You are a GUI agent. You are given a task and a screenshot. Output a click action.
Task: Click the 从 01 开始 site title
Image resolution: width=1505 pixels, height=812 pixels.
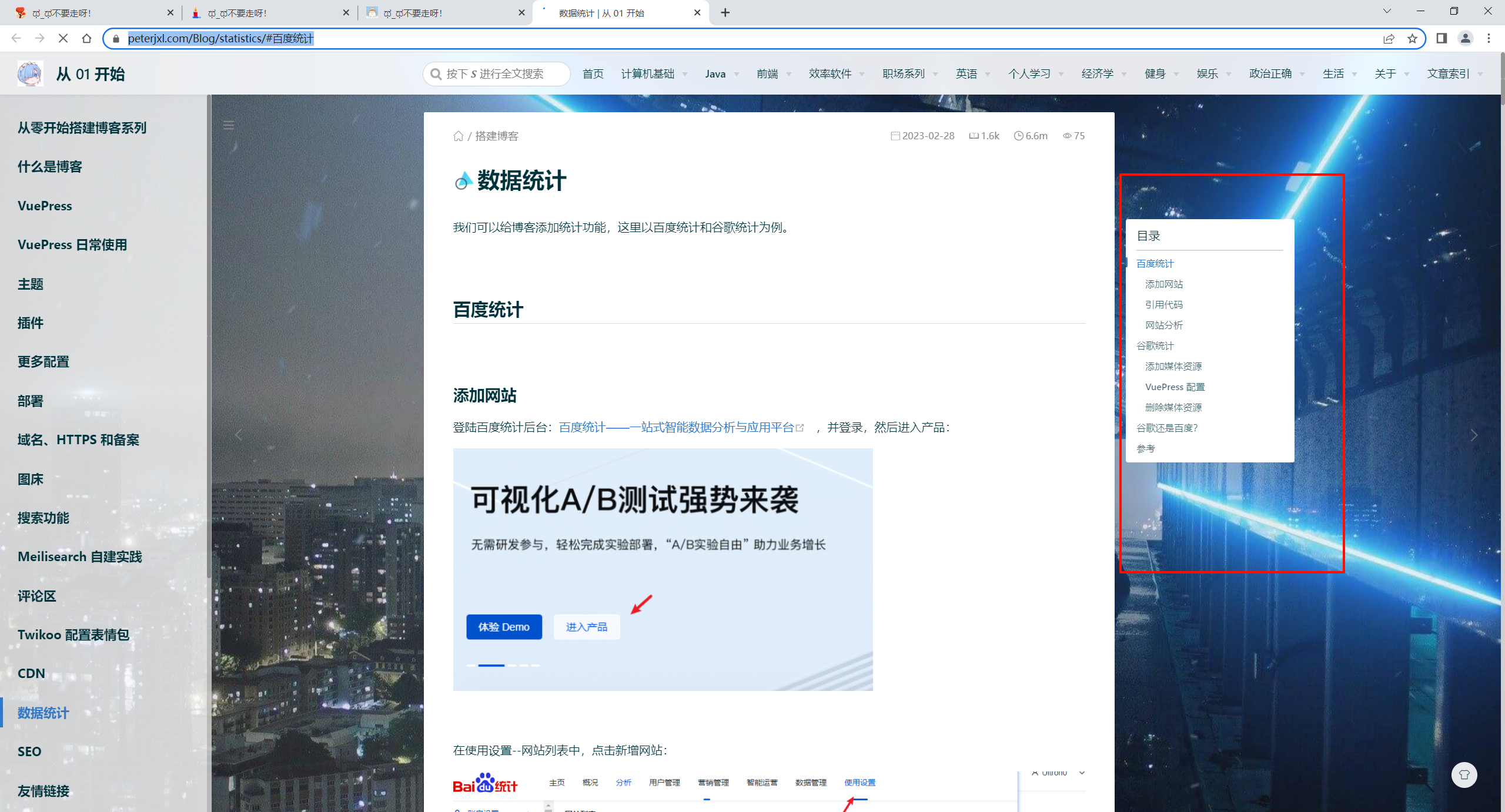click(x=91, y=74)
